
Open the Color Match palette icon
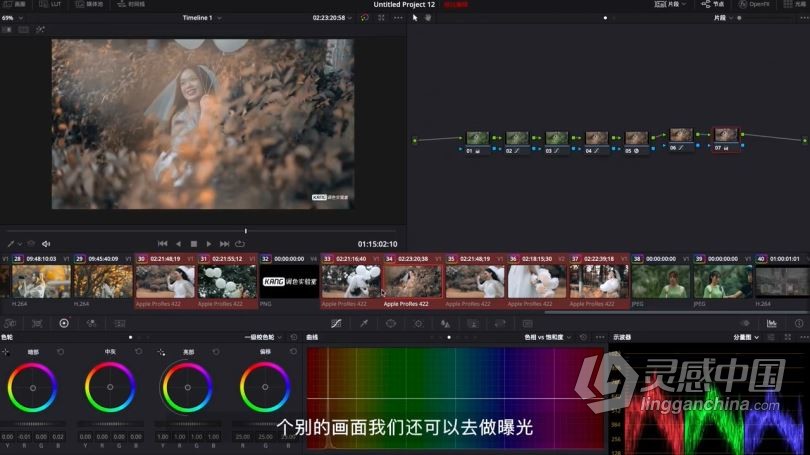coord(37,323)
